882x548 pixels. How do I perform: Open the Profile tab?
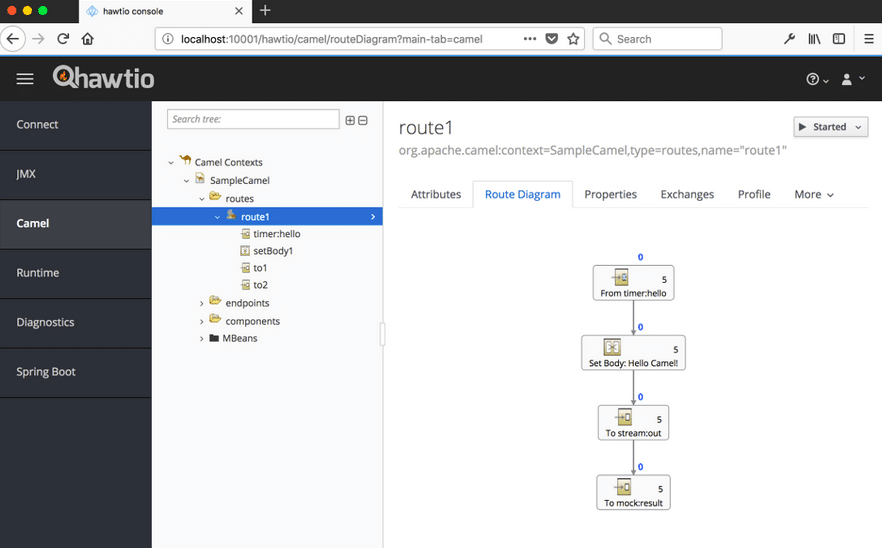coord(754,194)
